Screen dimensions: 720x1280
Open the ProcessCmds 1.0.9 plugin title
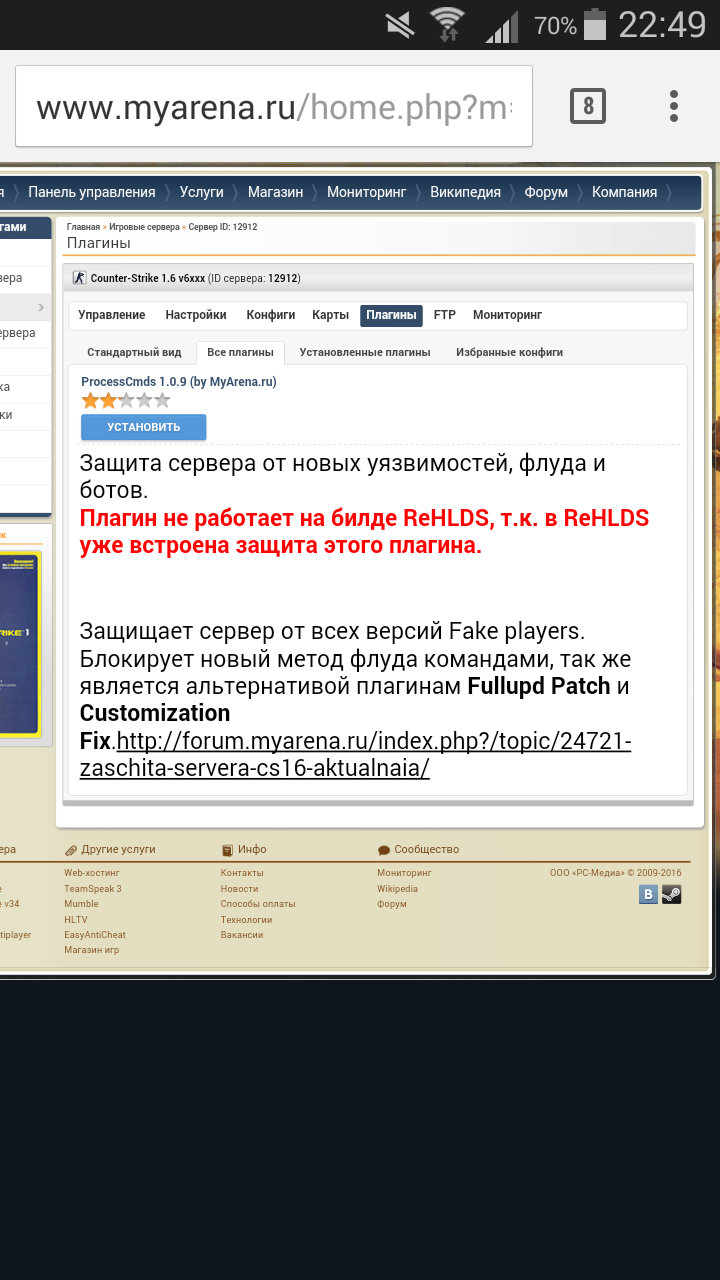[x=179, y=382]
